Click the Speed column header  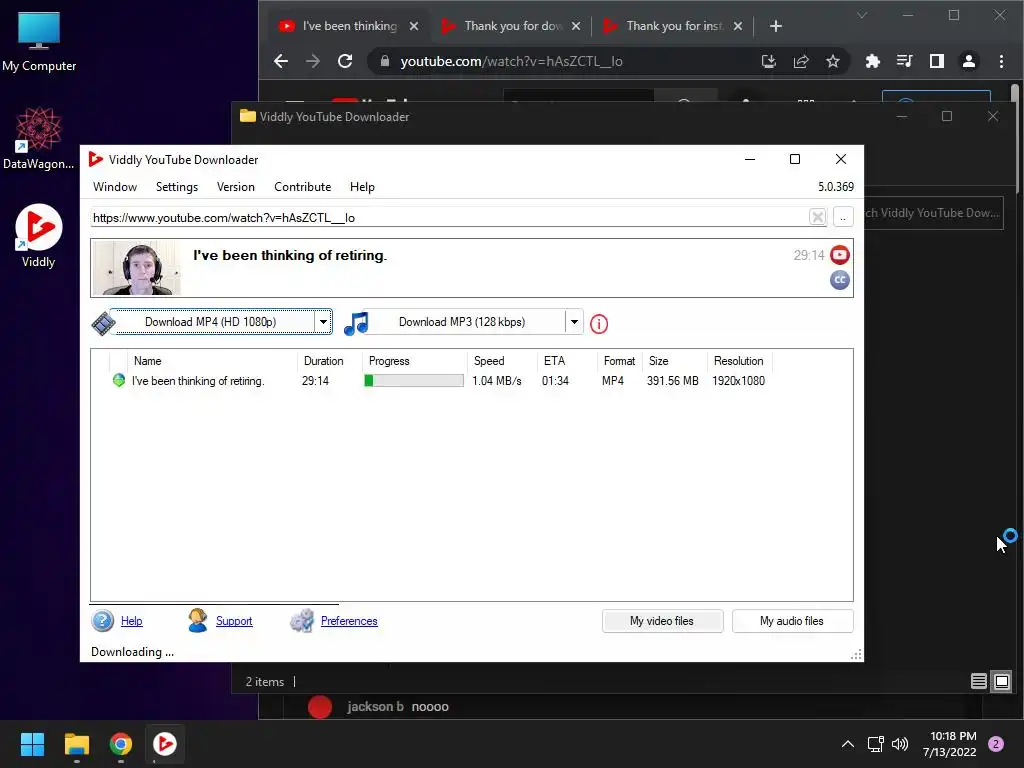point(502,361)
